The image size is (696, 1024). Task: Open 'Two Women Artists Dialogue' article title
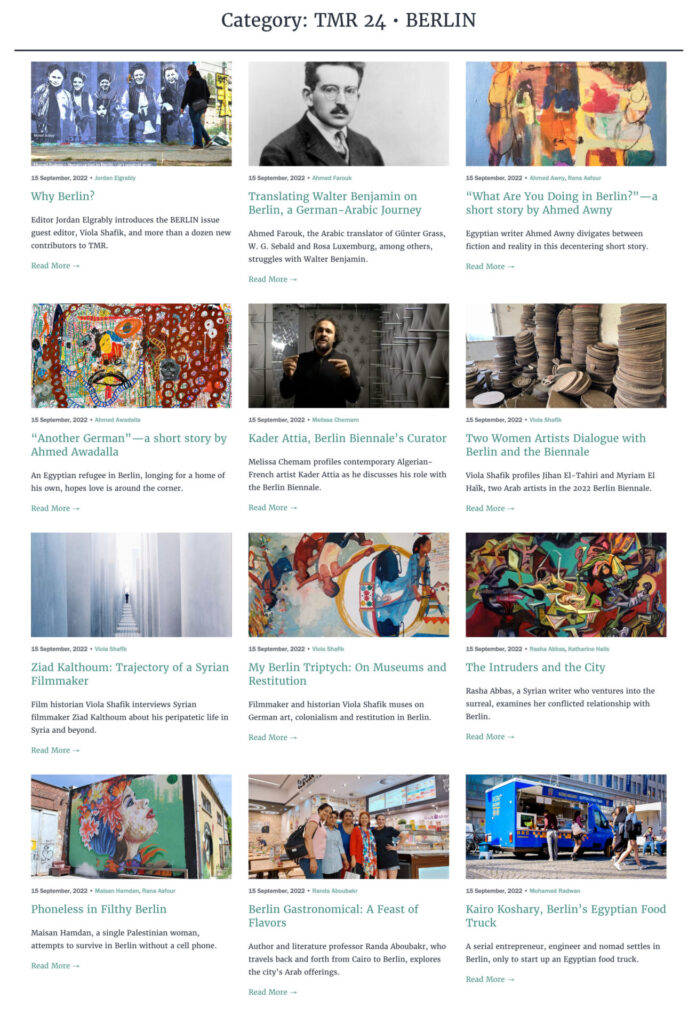click(x=556, y=445)
